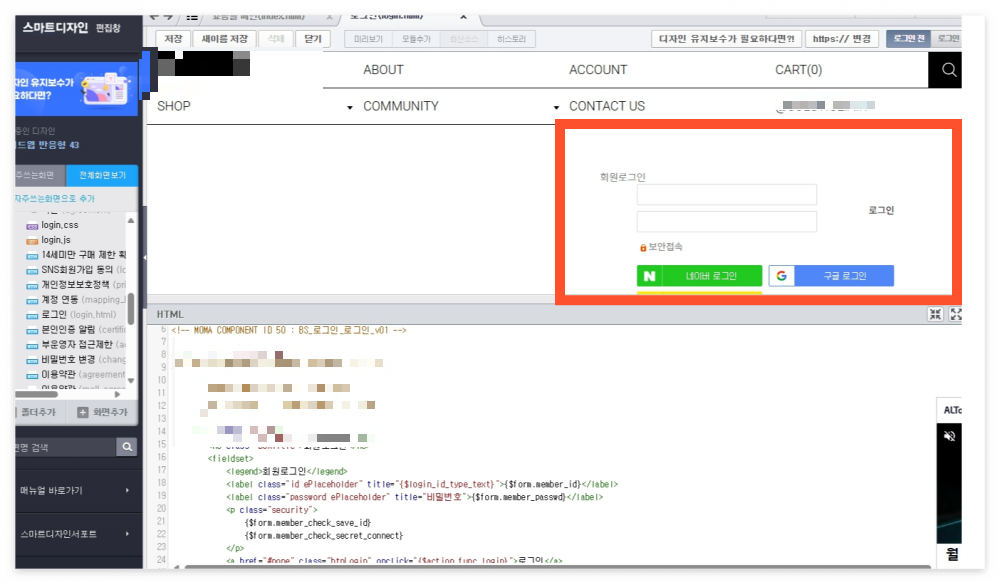
Task: Click CART(0) in site navigation
Action: (798, 70)
